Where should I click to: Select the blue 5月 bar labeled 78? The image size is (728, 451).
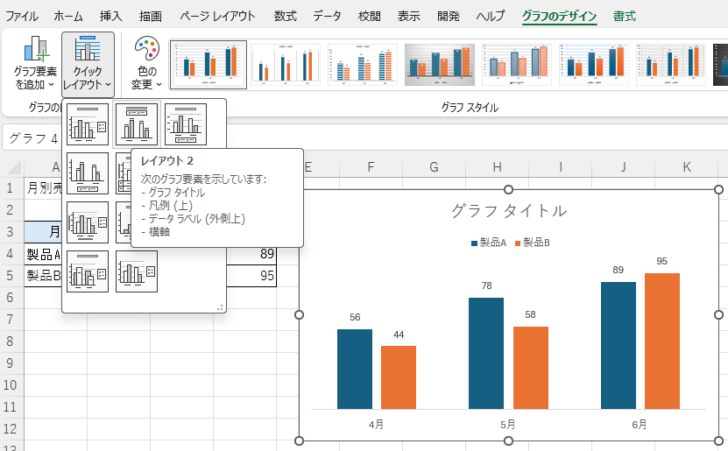click(486, 353)
